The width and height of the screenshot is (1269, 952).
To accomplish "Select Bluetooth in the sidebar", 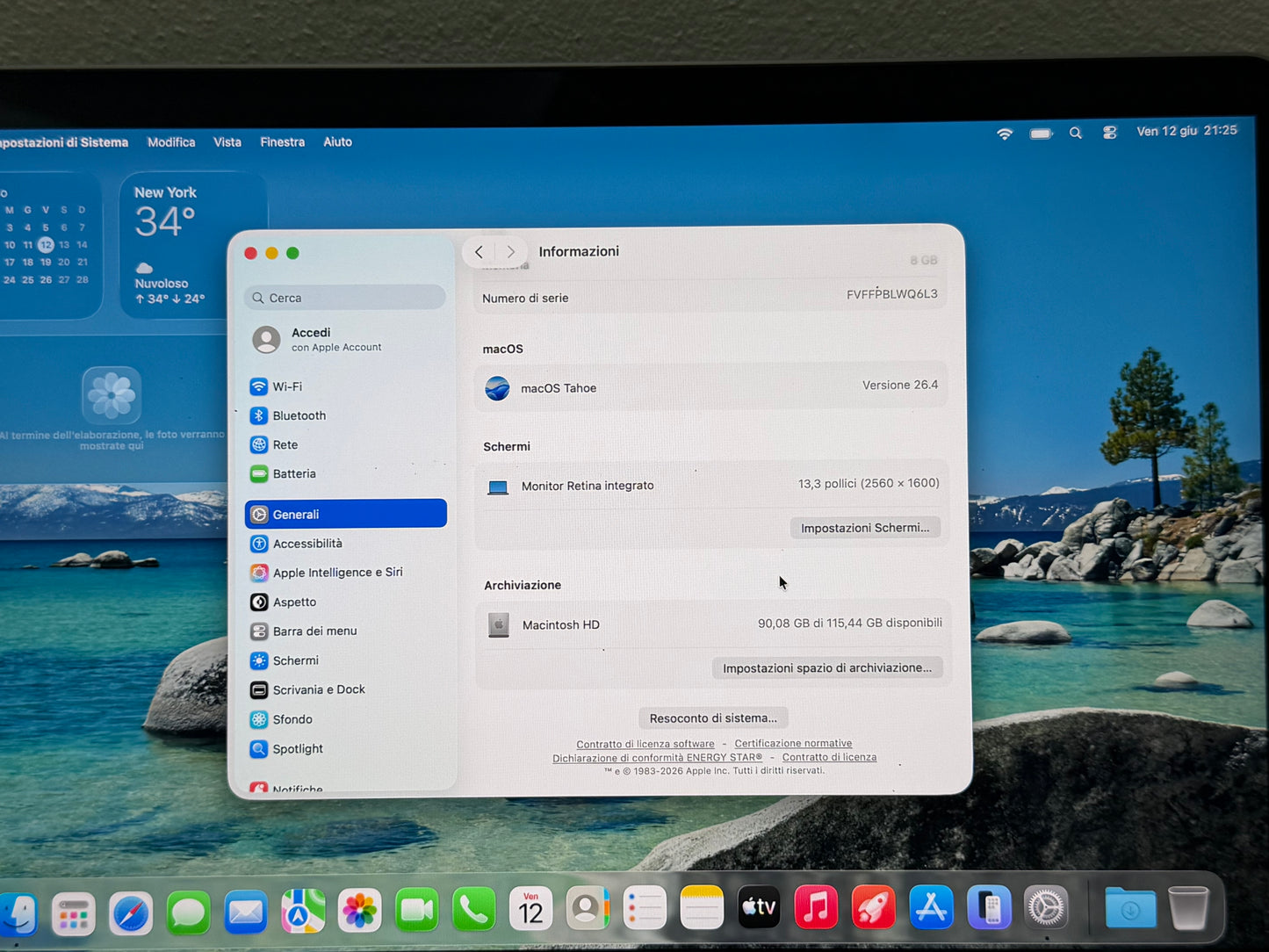I will click(345, 415).
